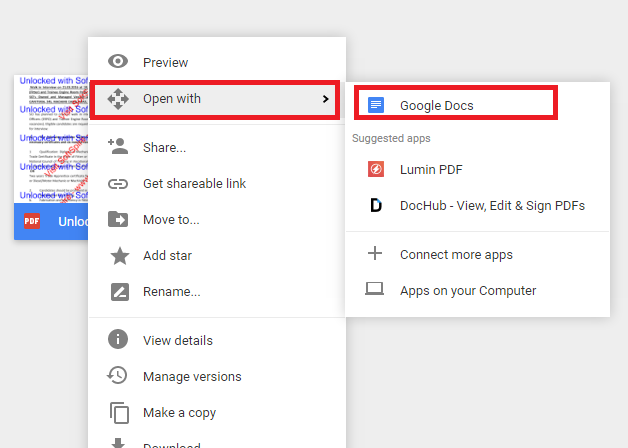Click the history clock icon

[x=117, y=376]
